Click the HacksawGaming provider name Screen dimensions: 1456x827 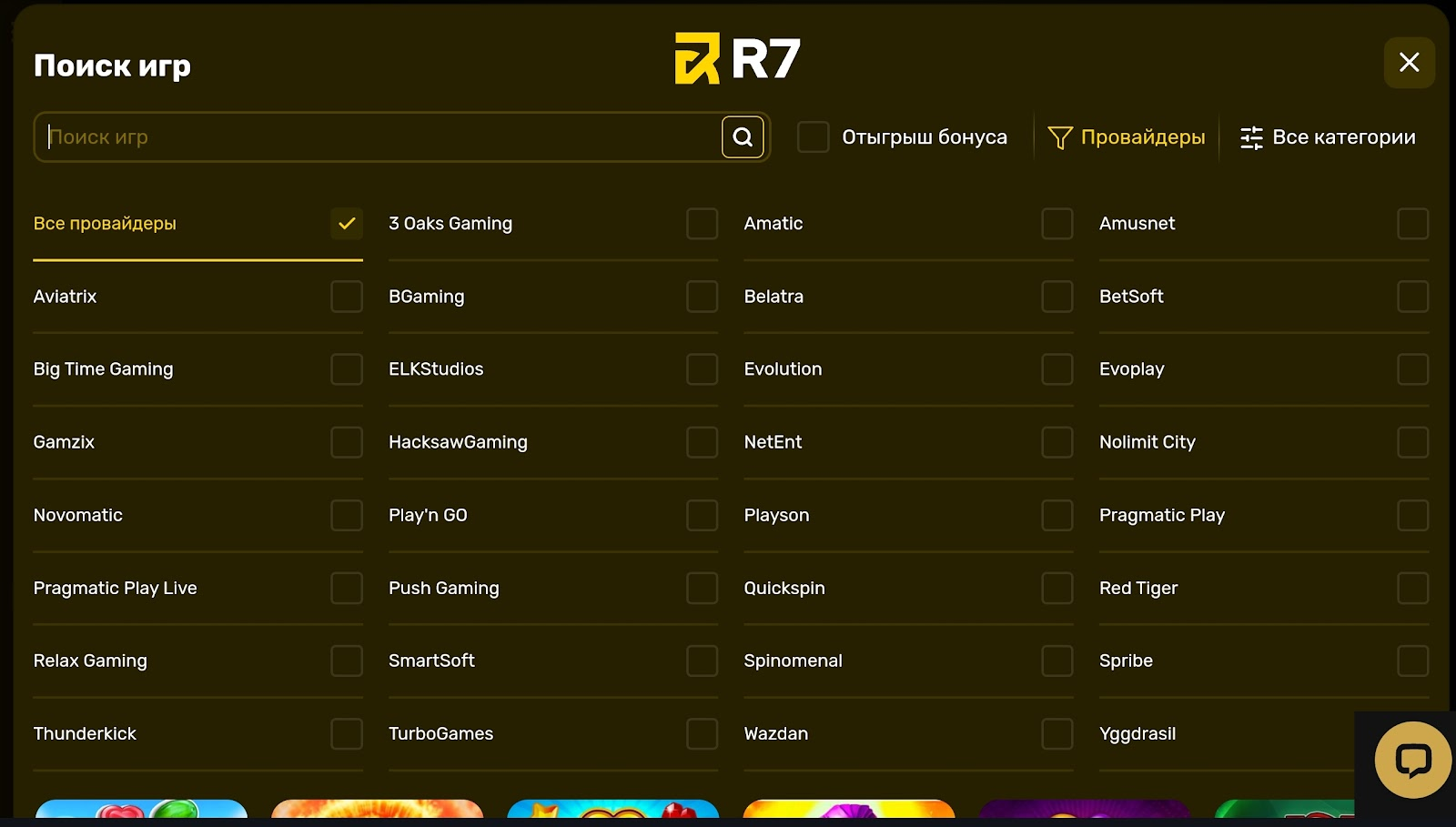click(458, 442)
